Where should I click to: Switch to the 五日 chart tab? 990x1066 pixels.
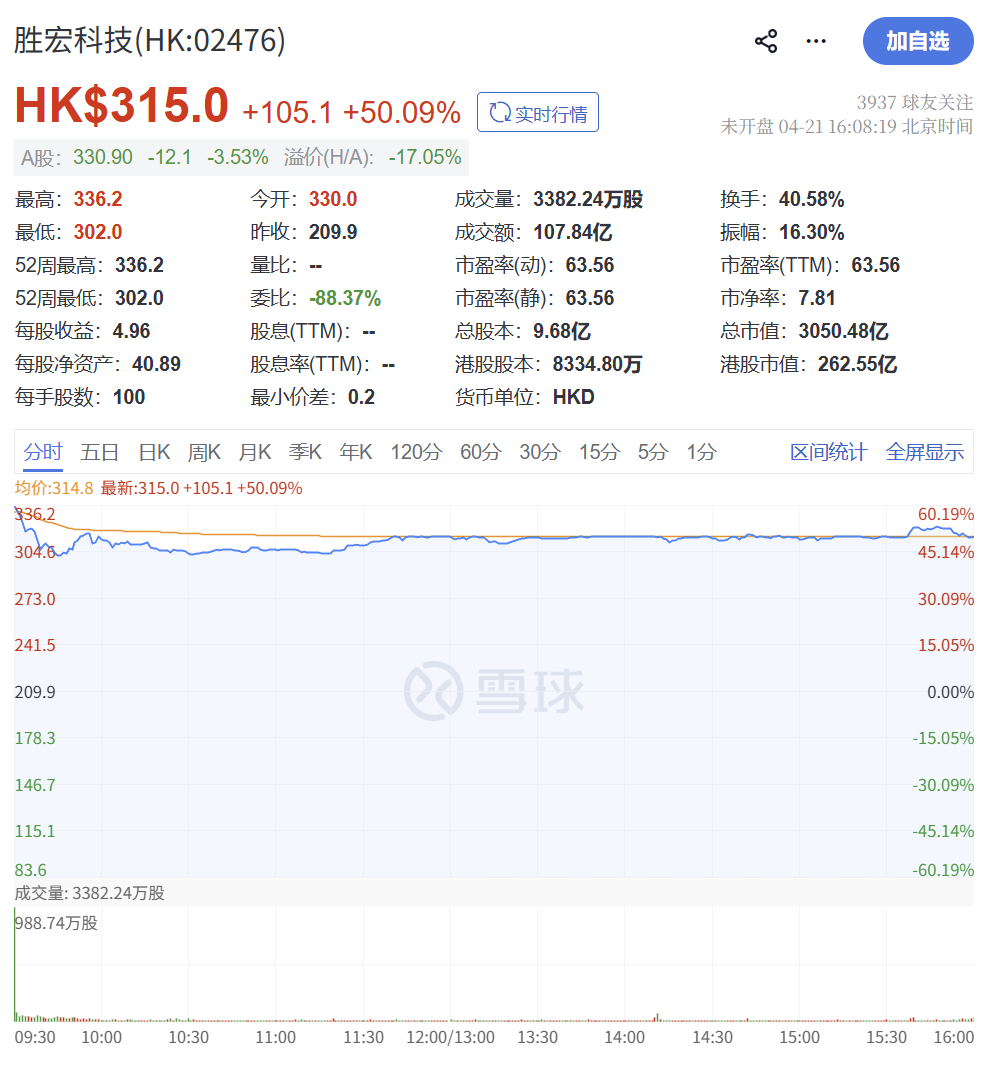[100, 452]
